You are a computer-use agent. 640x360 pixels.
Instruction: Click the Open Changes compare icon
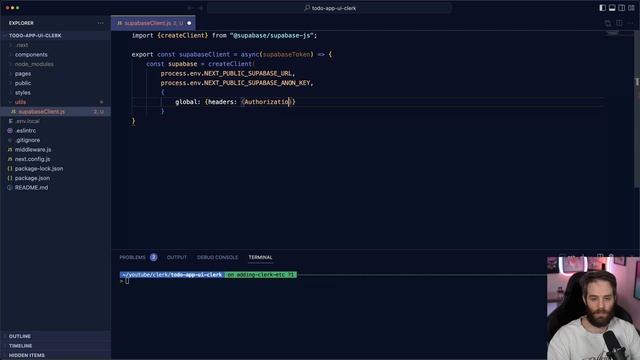[x=608, y=23]
